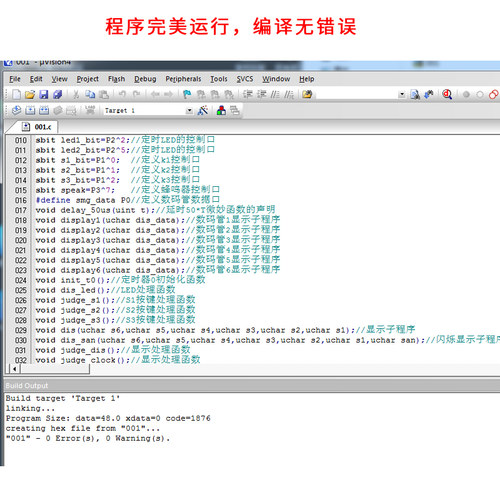The width and height of the screenshot is (500, 500).
Task: Open a file using the folder icon
Action: (30, 95)
